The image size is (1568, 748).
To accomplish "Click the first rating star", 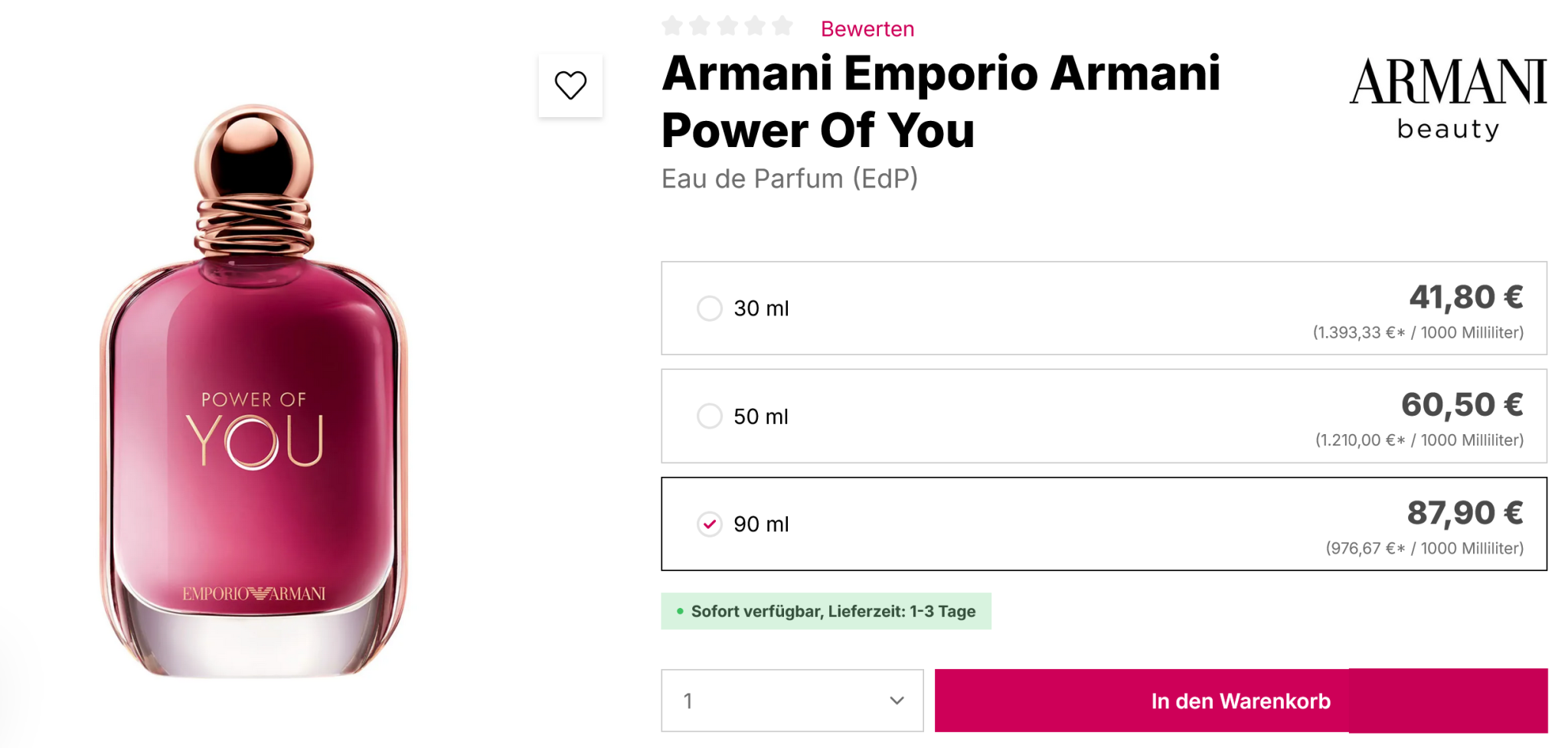I will pyautogui.click(x=672, y=27).
